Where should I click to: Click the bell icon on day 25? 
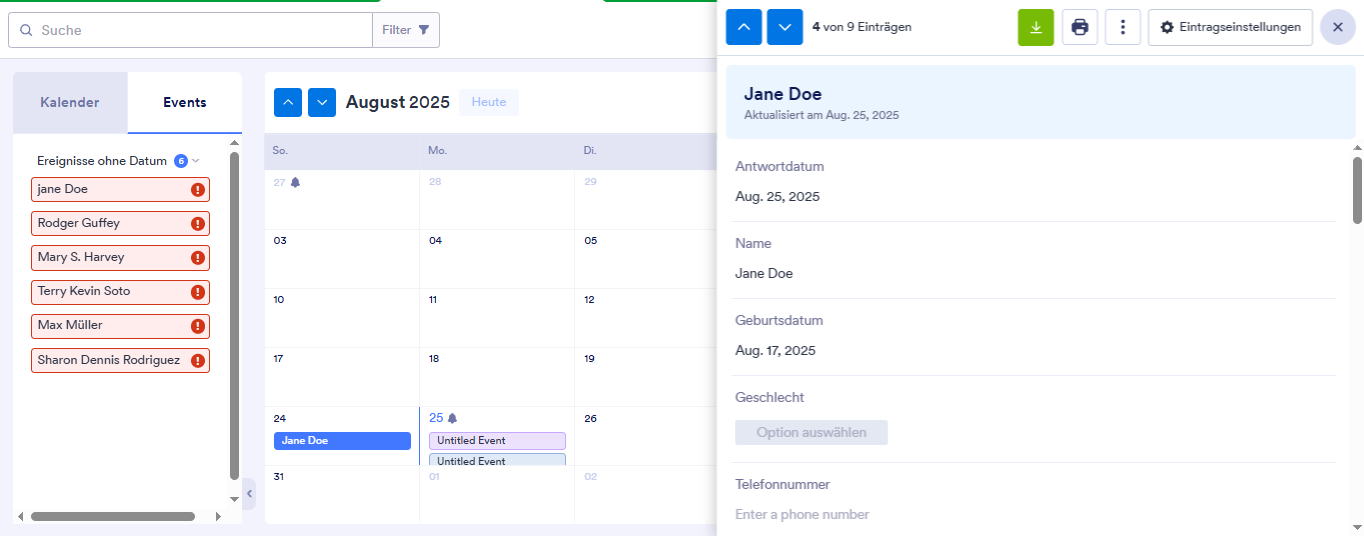point(452,418)
